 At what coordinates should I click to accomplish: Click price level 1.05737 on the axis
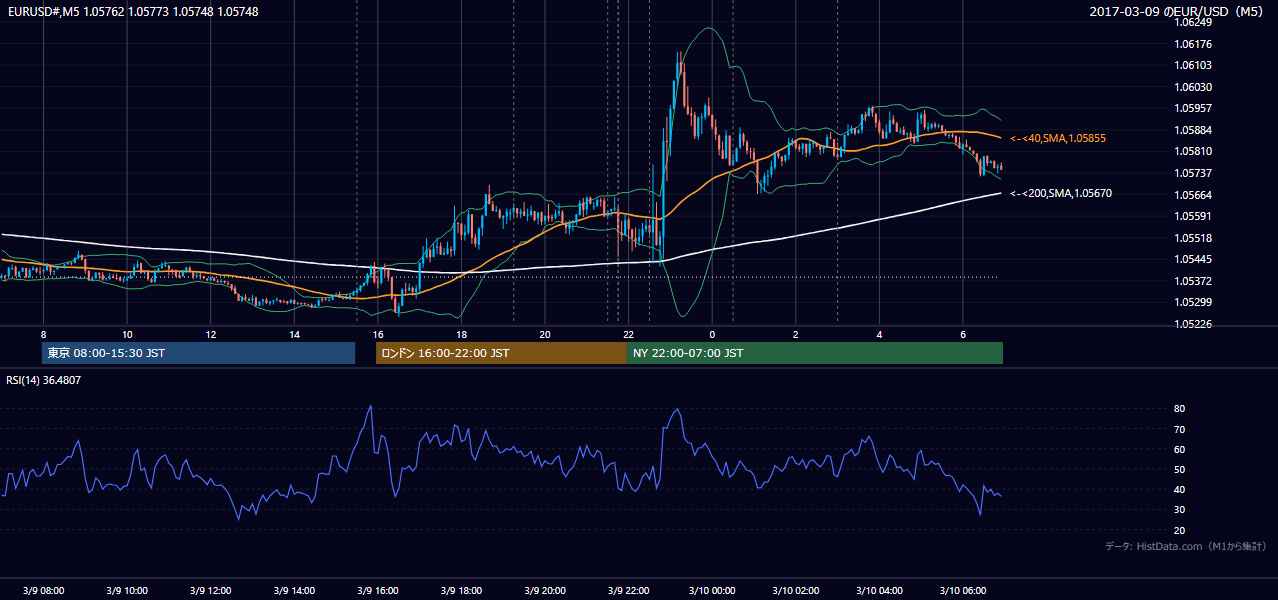tap(1194, 173)
